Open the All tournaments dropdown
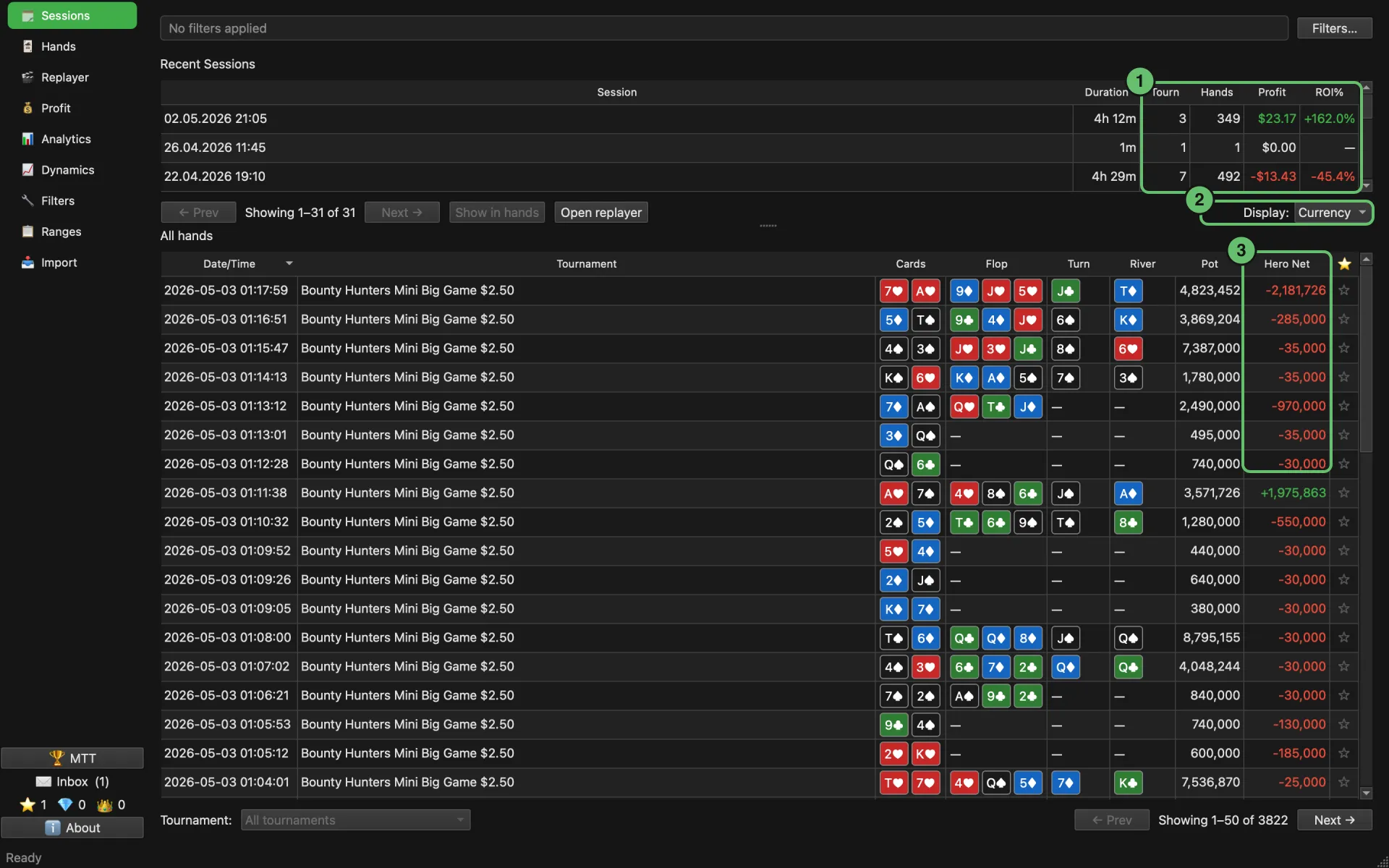 355,820
